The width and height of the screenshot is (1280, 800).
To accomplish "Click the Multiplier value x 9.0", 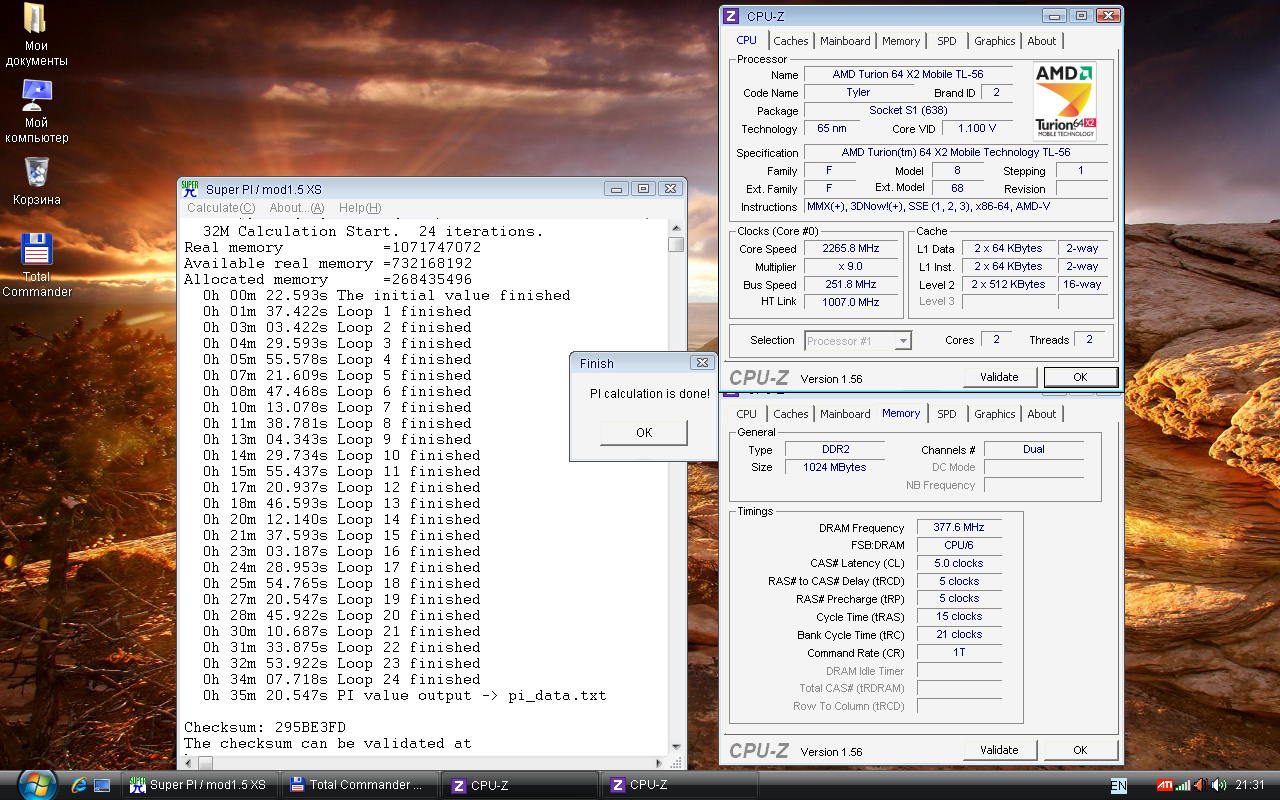I will tap(852, 267).
